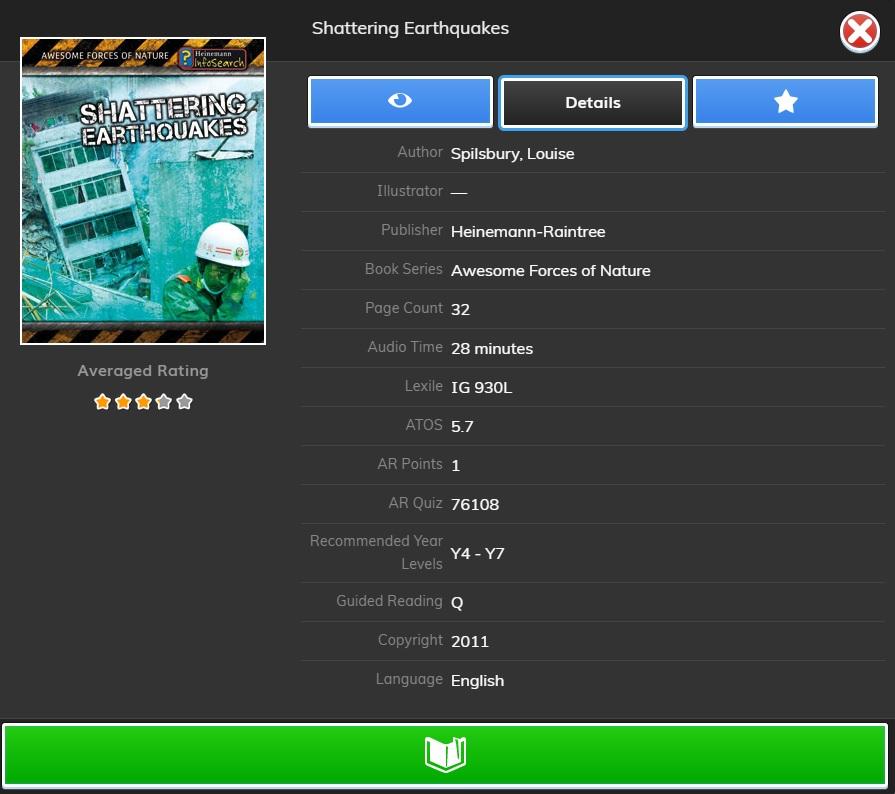Select the first rating star
895x794 pixels.
102,402
